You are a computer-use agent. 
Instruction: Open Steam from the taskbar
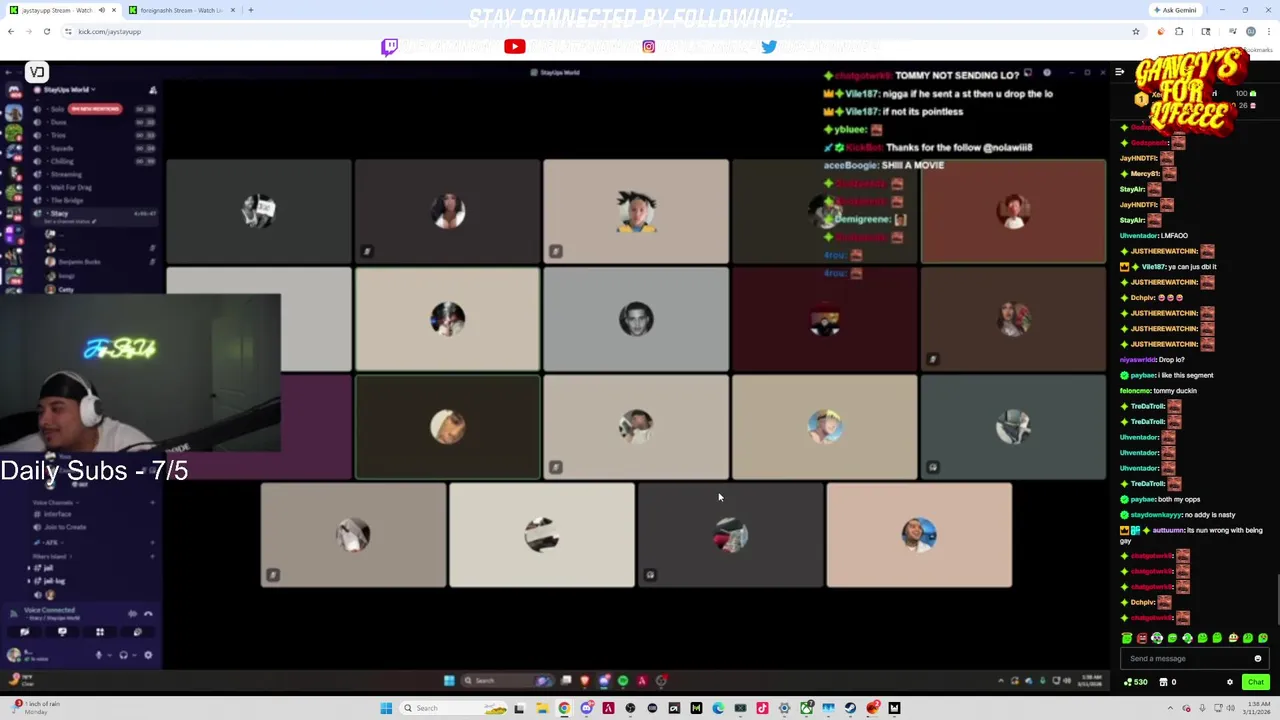[850, 708]
